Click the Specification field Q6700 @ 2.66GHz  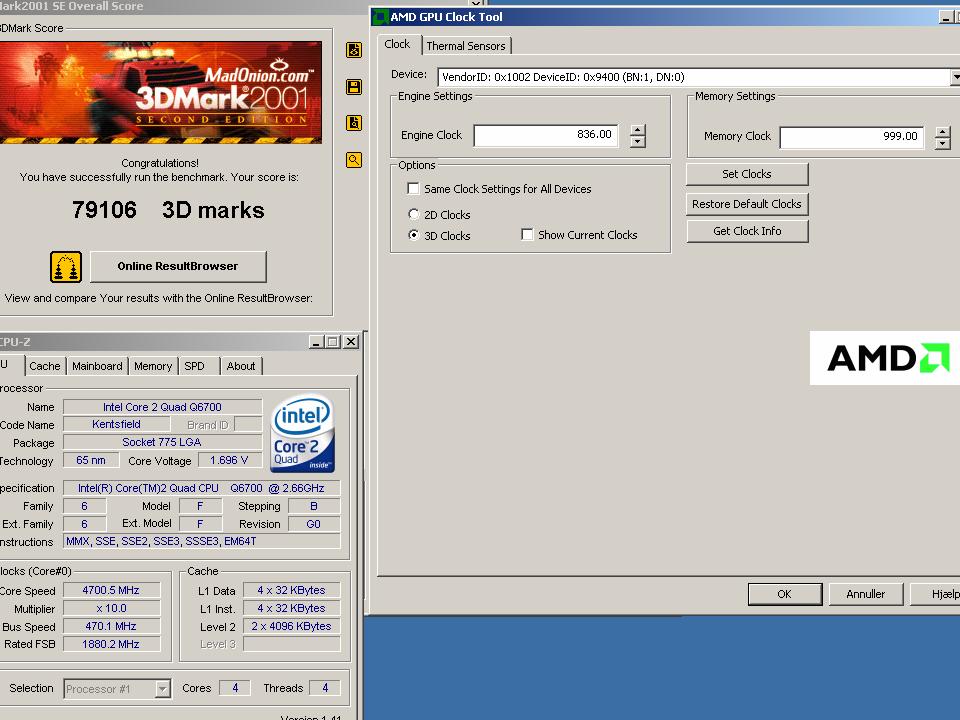click(201, 488)
